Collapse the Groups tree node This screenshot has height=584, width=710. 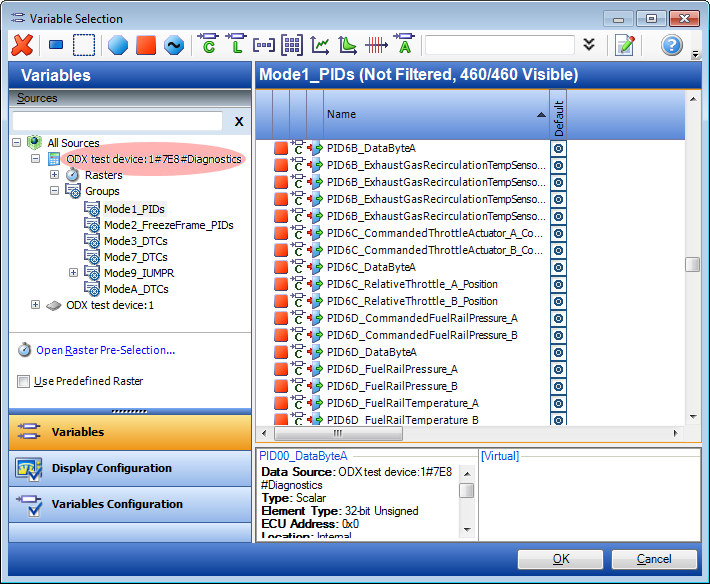[x=54, y=191]
